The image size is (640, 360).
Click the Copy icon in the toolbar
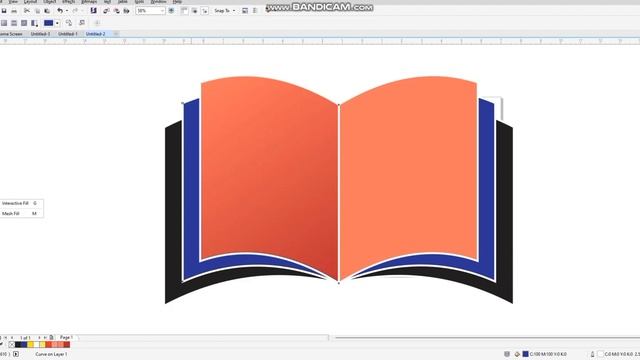(x=37, y=11)
